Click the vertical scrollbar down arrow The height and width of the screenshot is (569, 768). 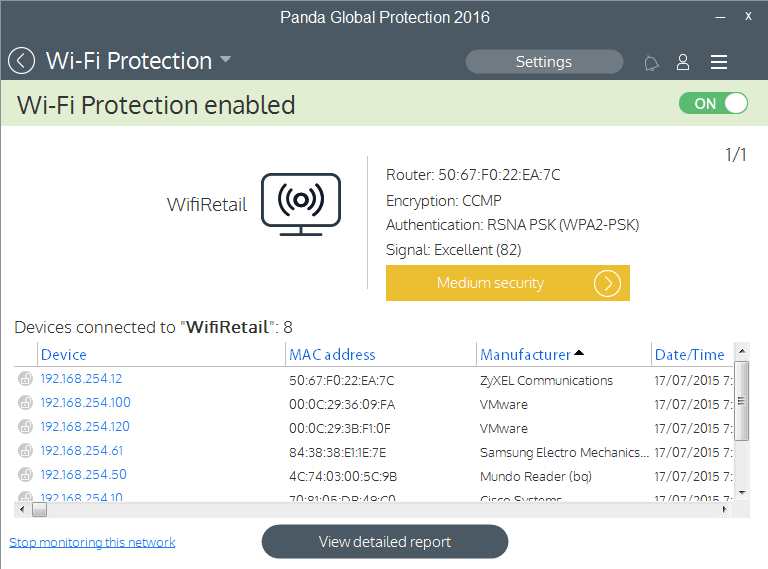742,493
